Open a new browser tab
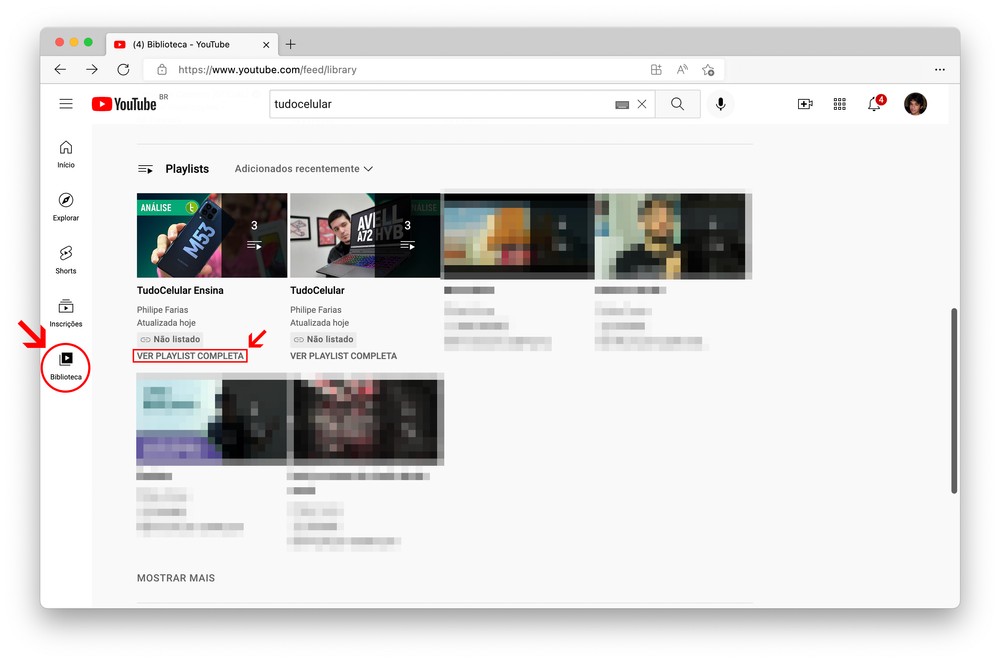The height and width of the screenshot is (661, 1000). 291,44
